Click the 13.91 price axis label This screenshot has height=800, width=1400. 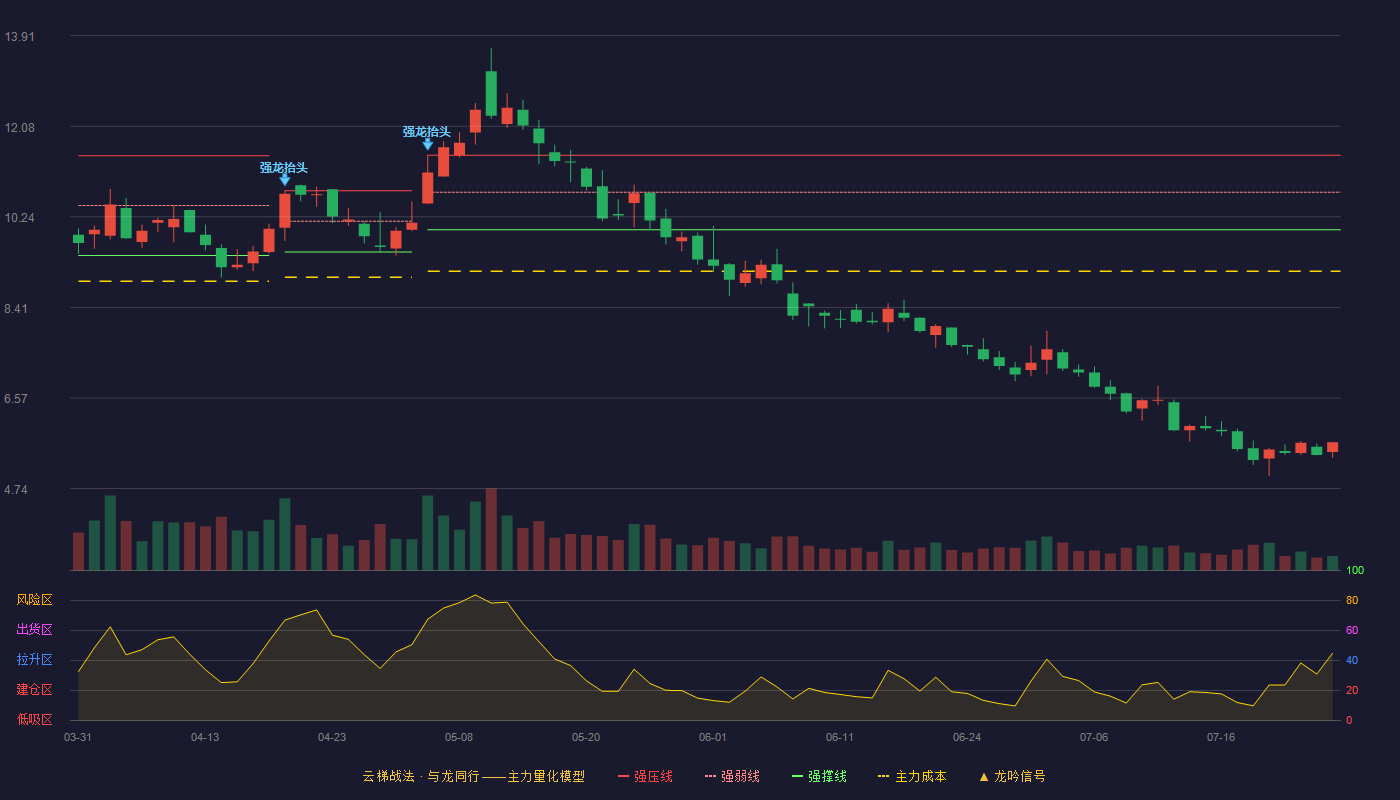click(20, 37)
